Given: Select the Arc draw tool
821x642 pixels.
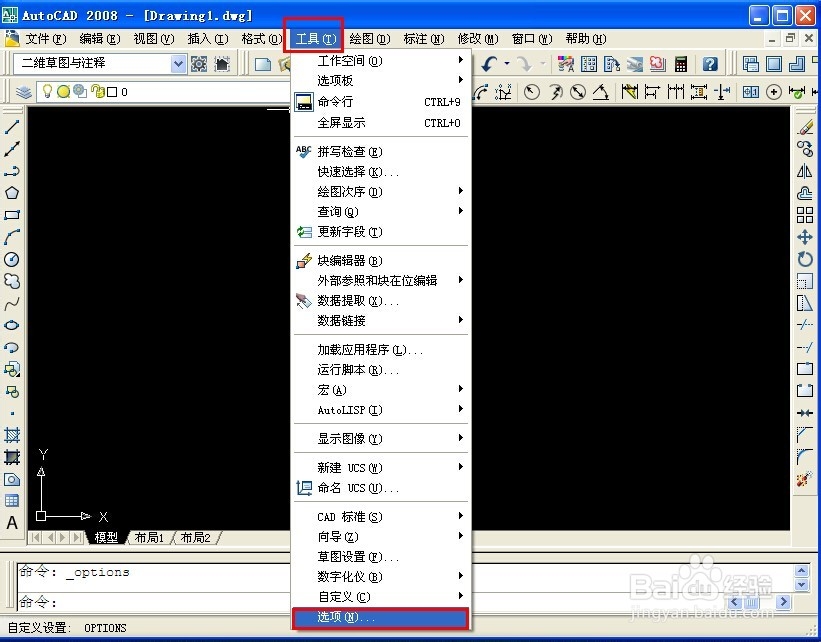Looking at the screenshot, I should tap(12, 237).
